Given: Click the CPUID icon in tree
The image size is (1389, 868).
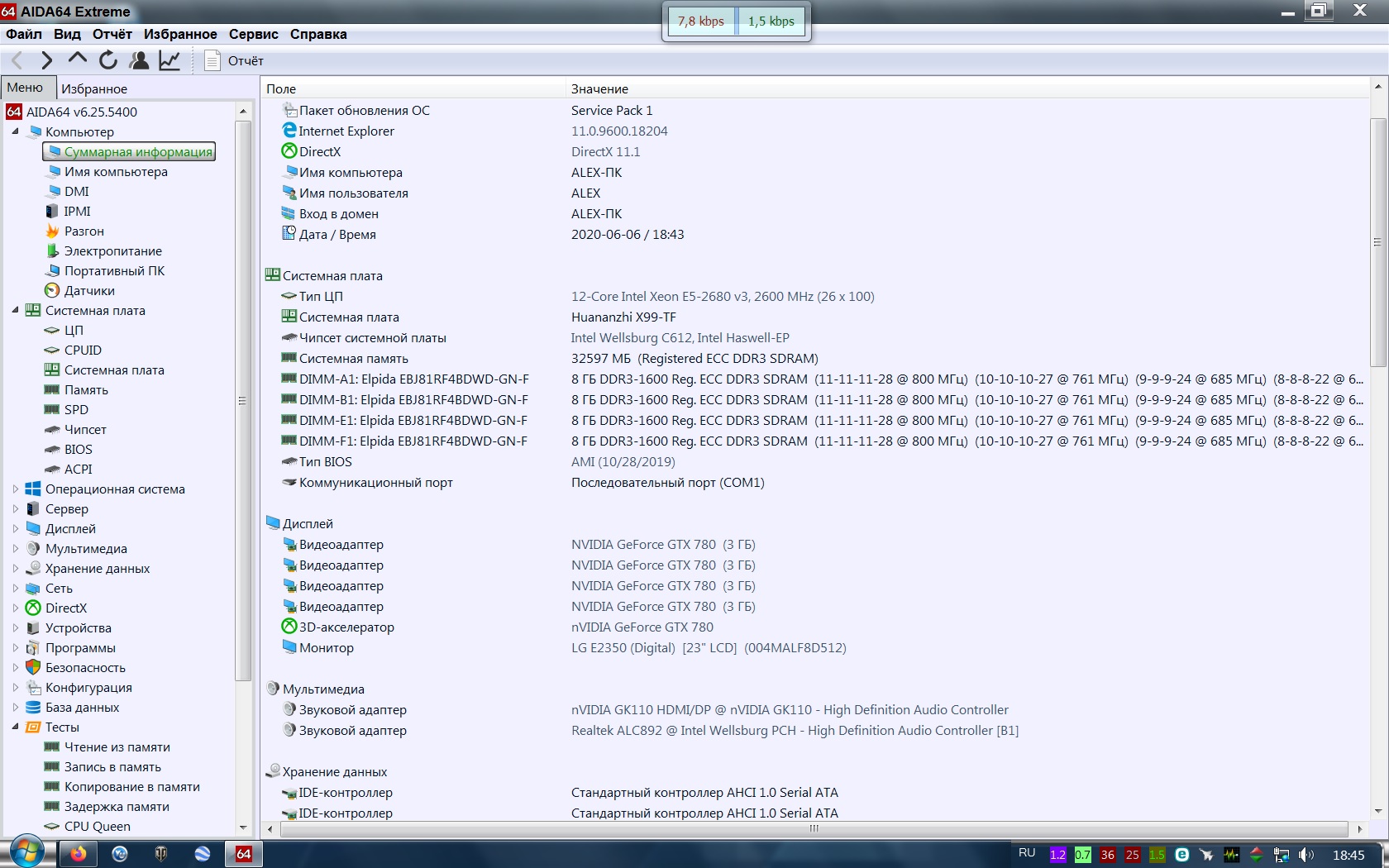Looking at the screenshot, I should tap(52, 350).
